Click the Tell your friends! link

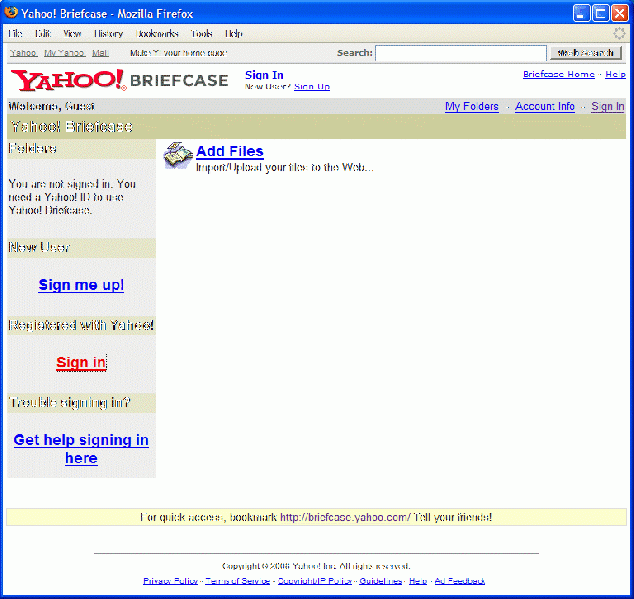[x=453, y=517]
